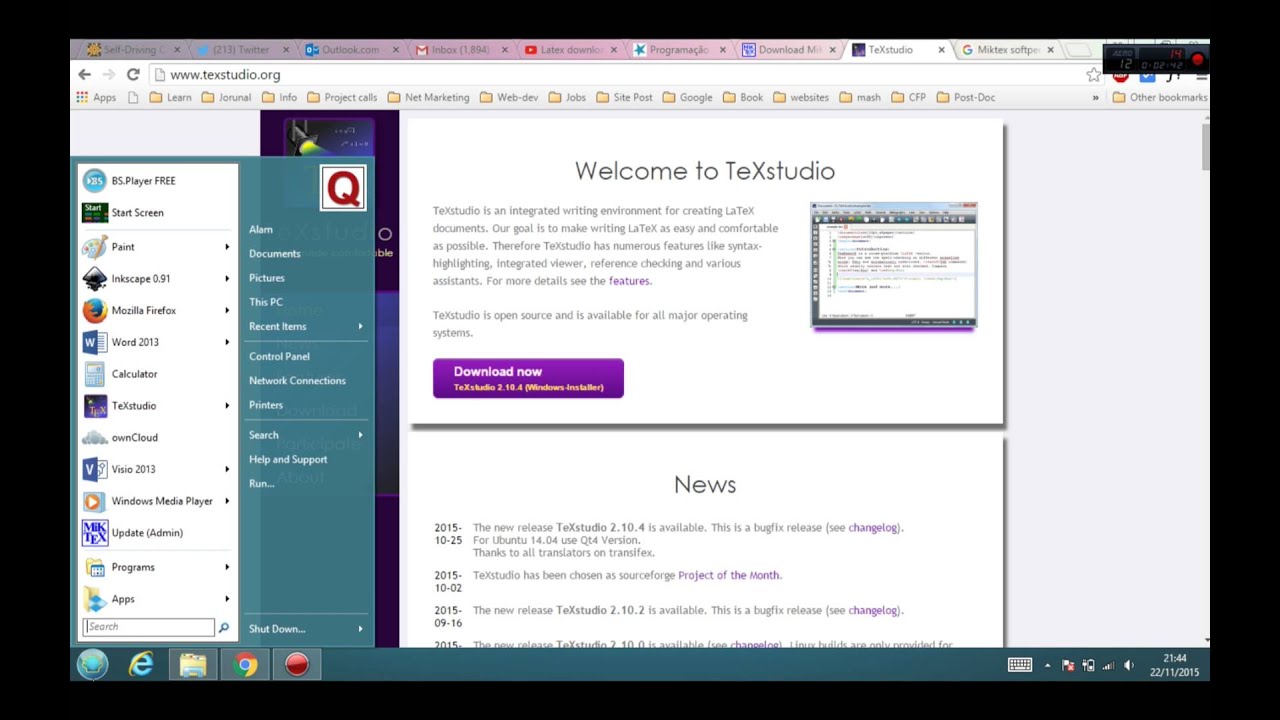
Task: Expand the Word 2013 recent files arrow
Action: (x=227, y=342)
